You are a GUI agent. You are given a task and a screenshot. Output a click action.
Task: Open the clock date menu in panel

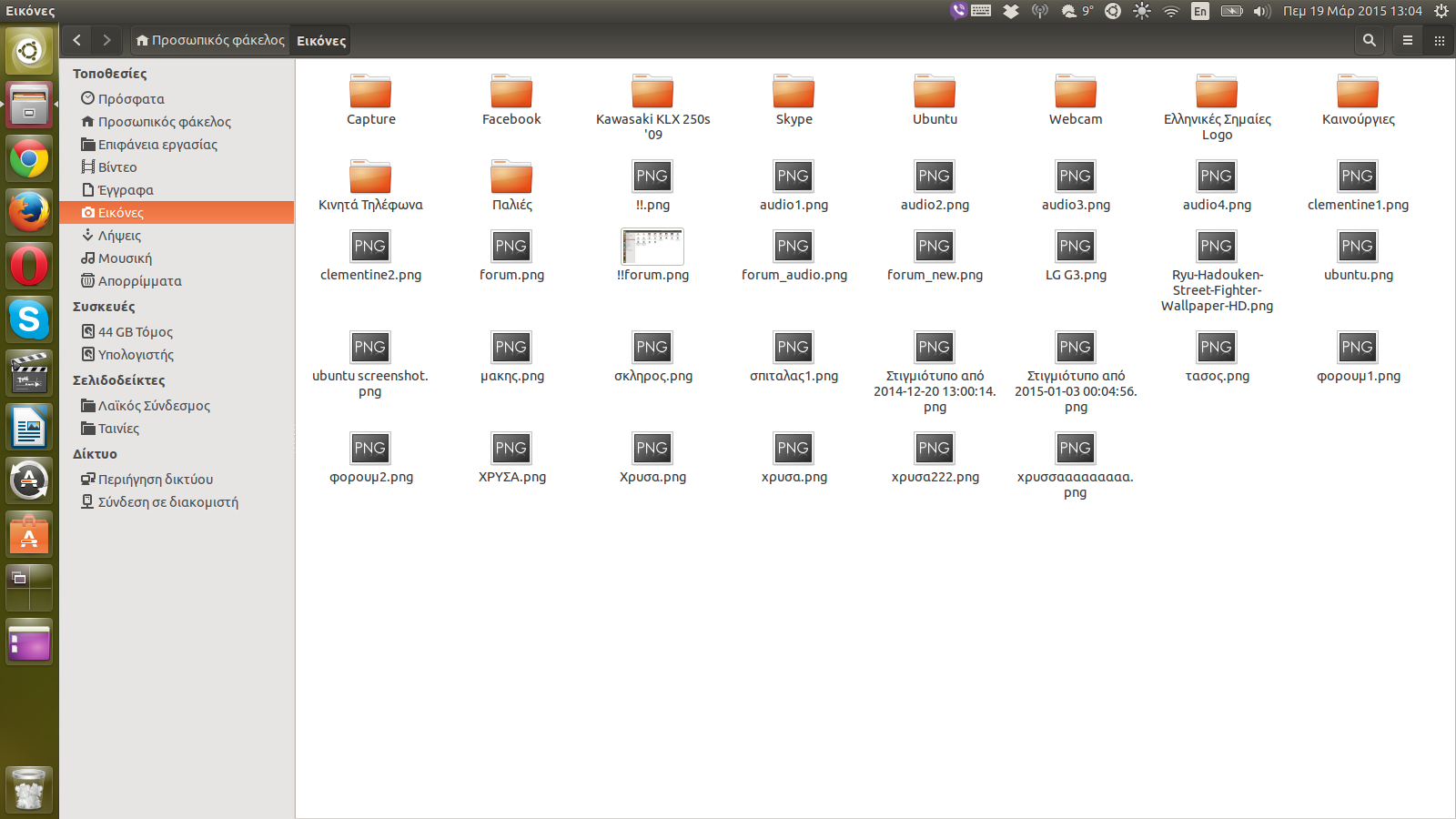click(x=1352, y=11)
